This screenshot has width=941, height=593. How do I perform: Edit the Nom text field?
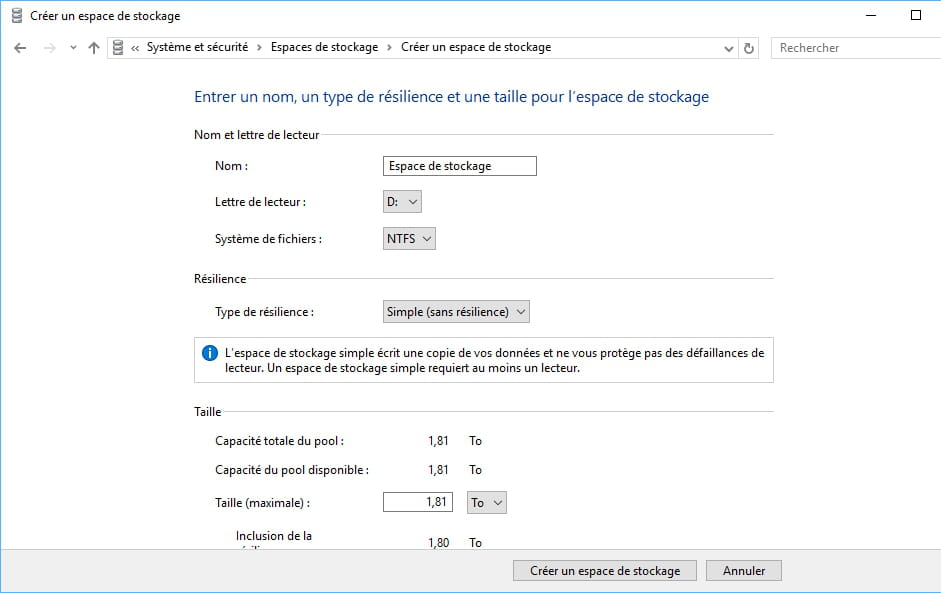point(459,166)
